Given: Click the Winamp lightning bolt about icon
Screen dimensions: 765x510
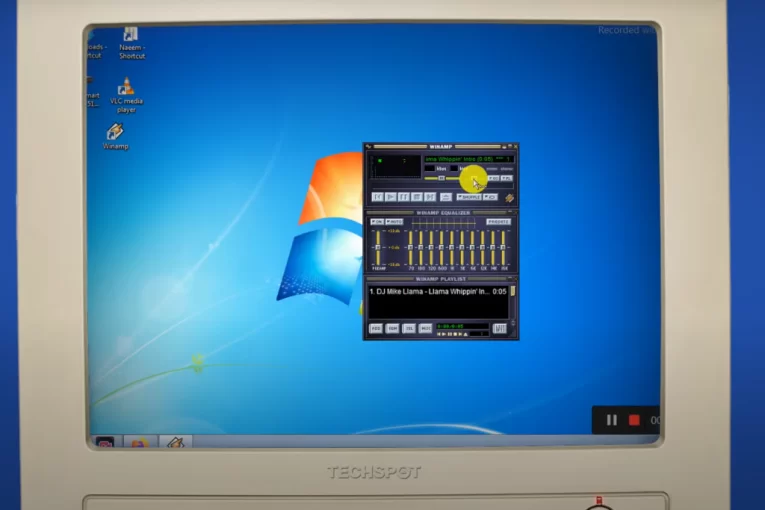Looking at the screenshot, I should (x=509, y=198).
